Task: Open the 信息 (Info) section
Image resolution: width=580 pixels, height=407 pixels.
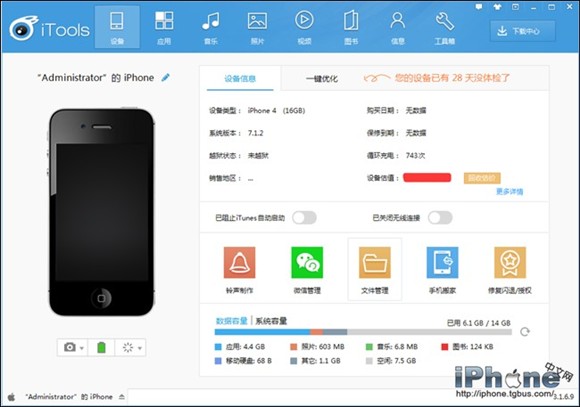Action: [398, 27]
